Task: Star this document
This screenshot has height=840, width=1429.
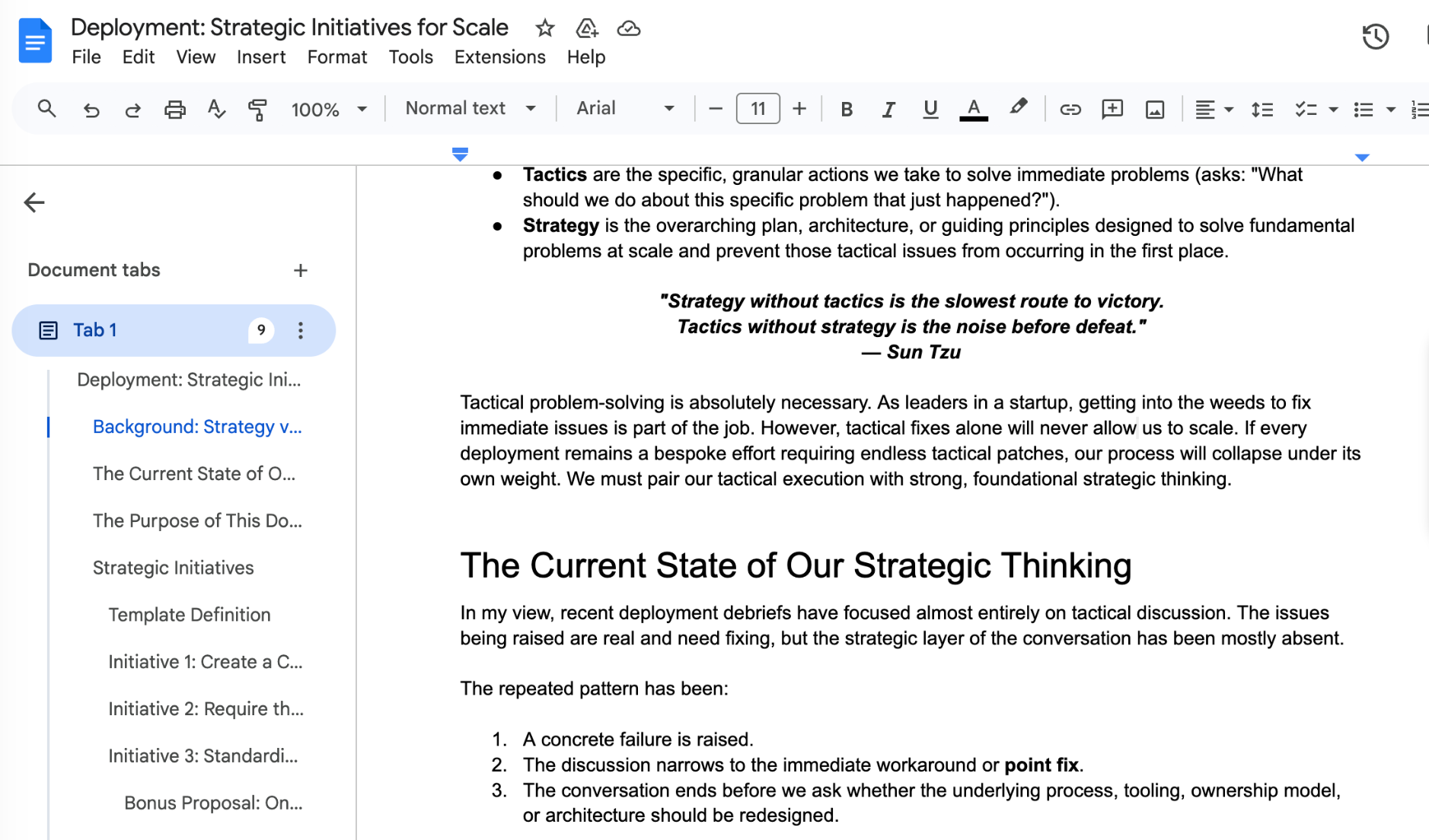Action: [x=544, y=29]
